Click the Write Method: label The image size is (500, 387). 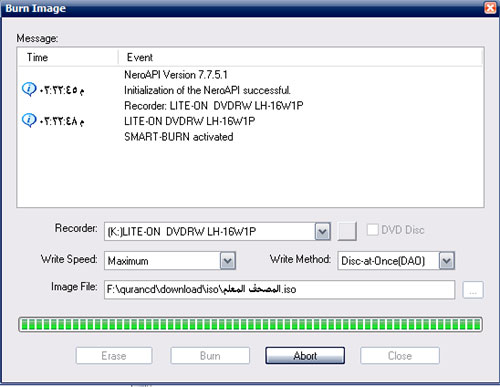coord(300,259)
